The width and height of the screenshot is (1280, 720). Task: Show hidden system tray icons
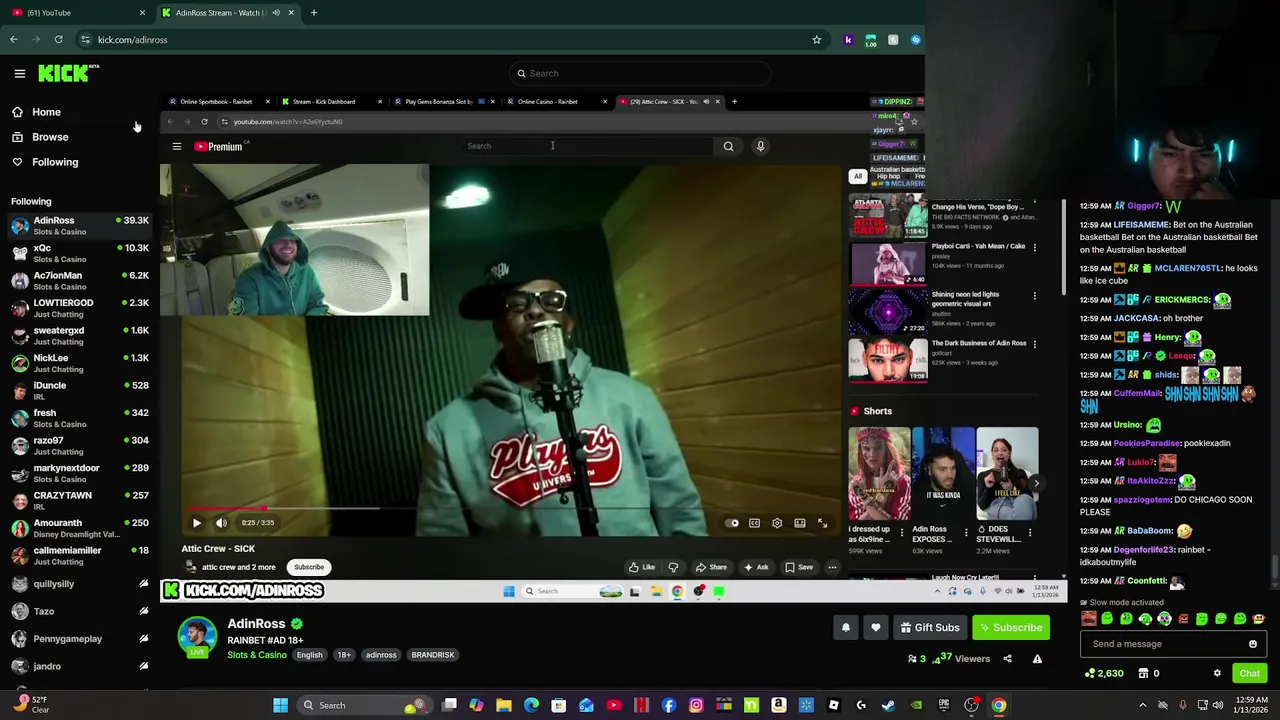coord(1143,705)
